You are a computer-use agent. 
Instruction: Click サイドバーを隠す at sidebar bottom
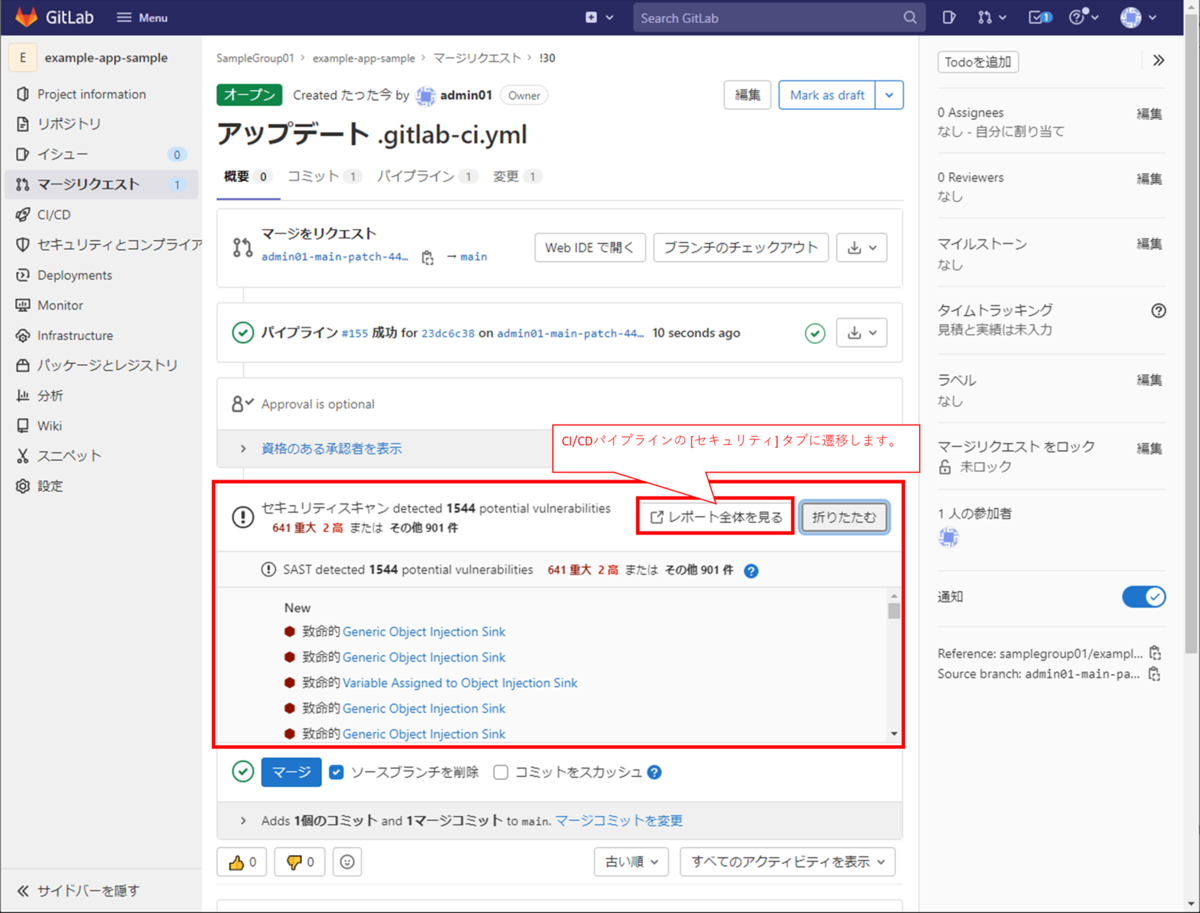tap(78, 891)
